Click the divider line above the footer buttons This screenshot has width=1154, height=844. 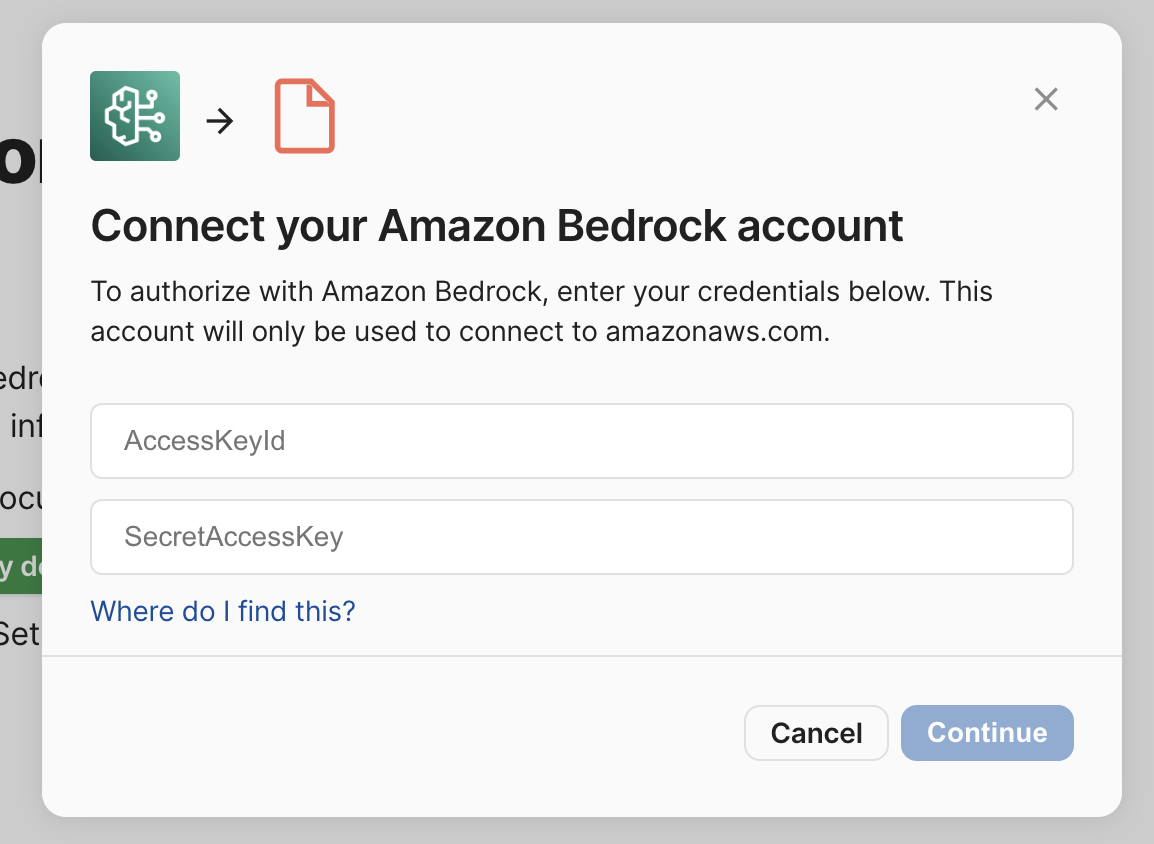581,656
